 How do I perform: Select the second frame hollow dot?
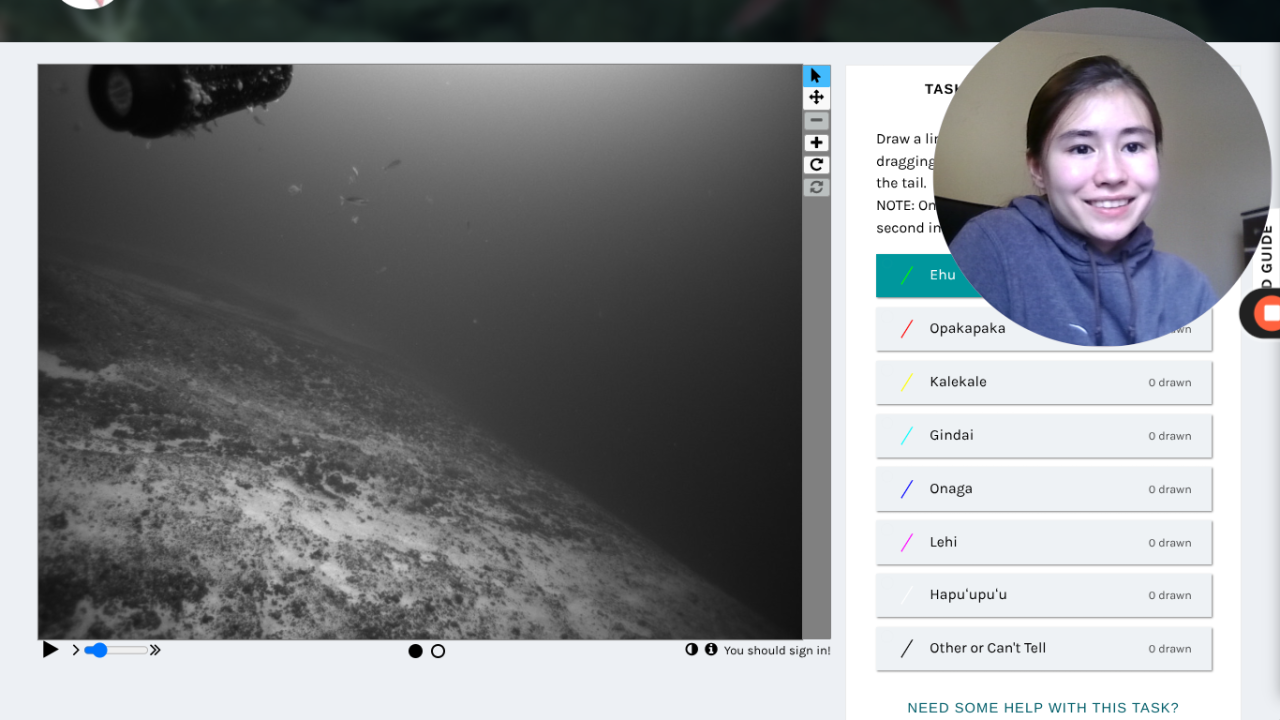click(438, 651)
